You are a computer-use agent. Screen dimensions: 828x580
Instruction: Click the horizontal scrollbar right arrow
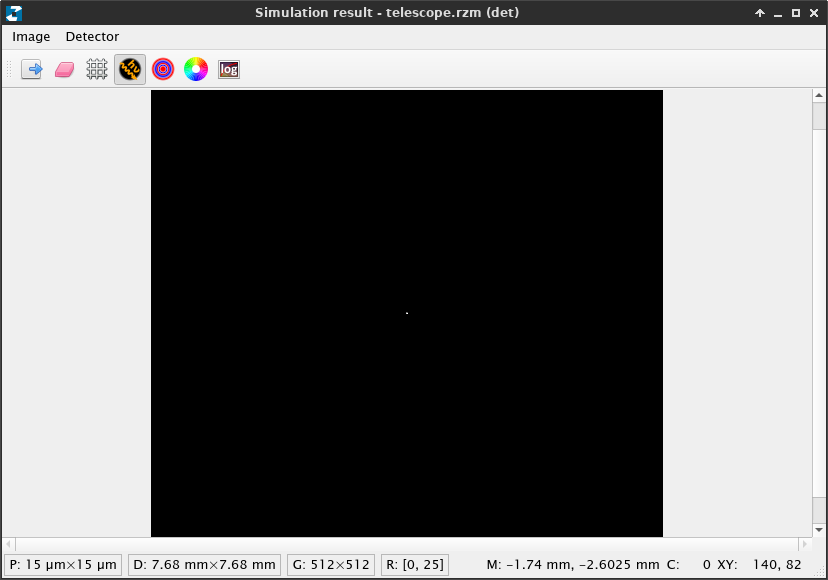click(805, 544)
